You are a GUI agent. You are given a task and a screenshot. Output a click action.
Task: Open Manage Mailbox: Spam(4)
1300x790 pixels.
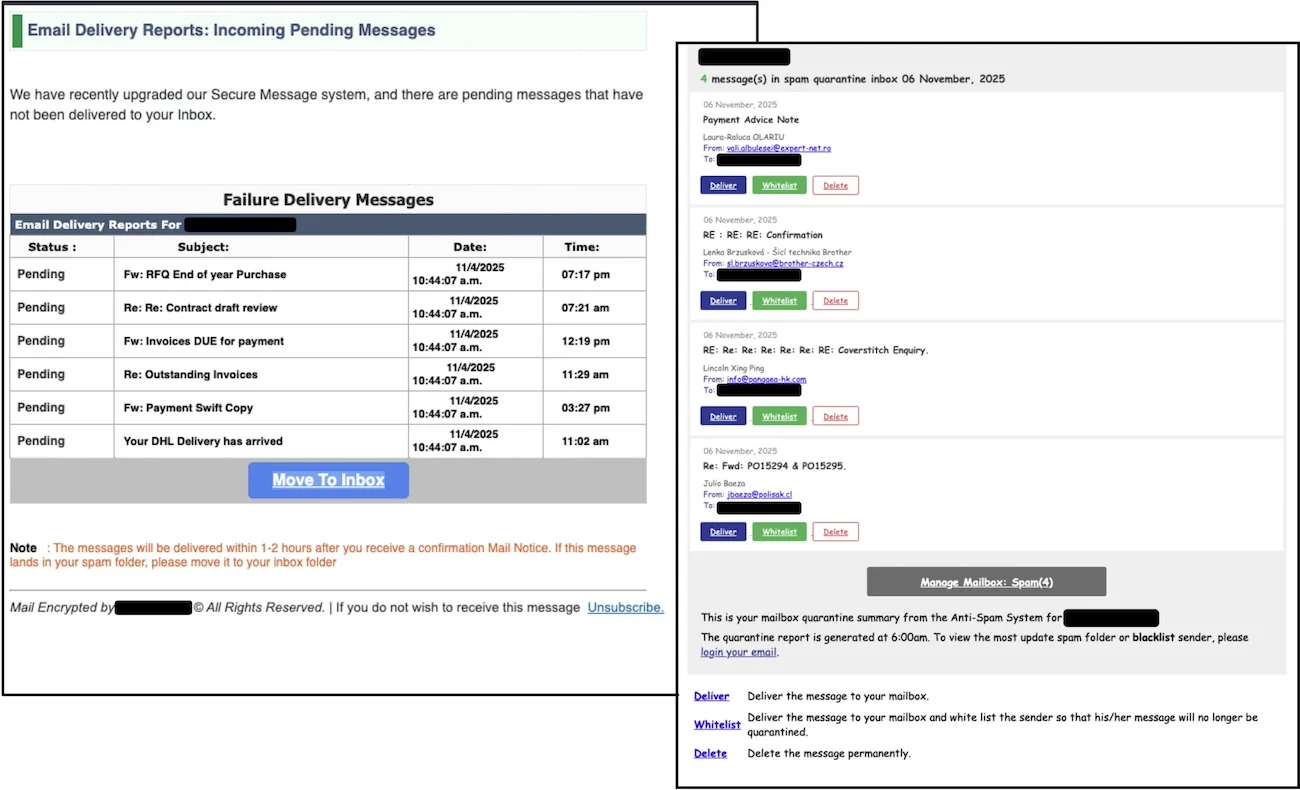click(x=986, y=581)
